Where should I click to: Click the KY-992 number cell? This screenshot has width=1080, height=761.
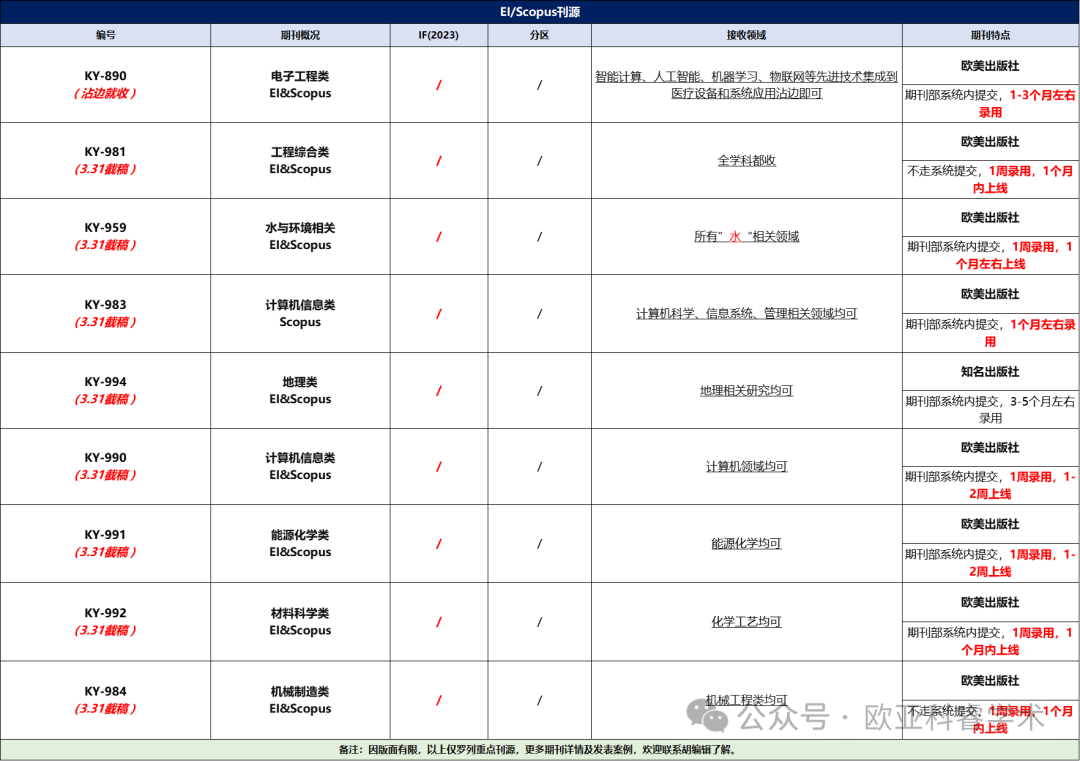105,622
